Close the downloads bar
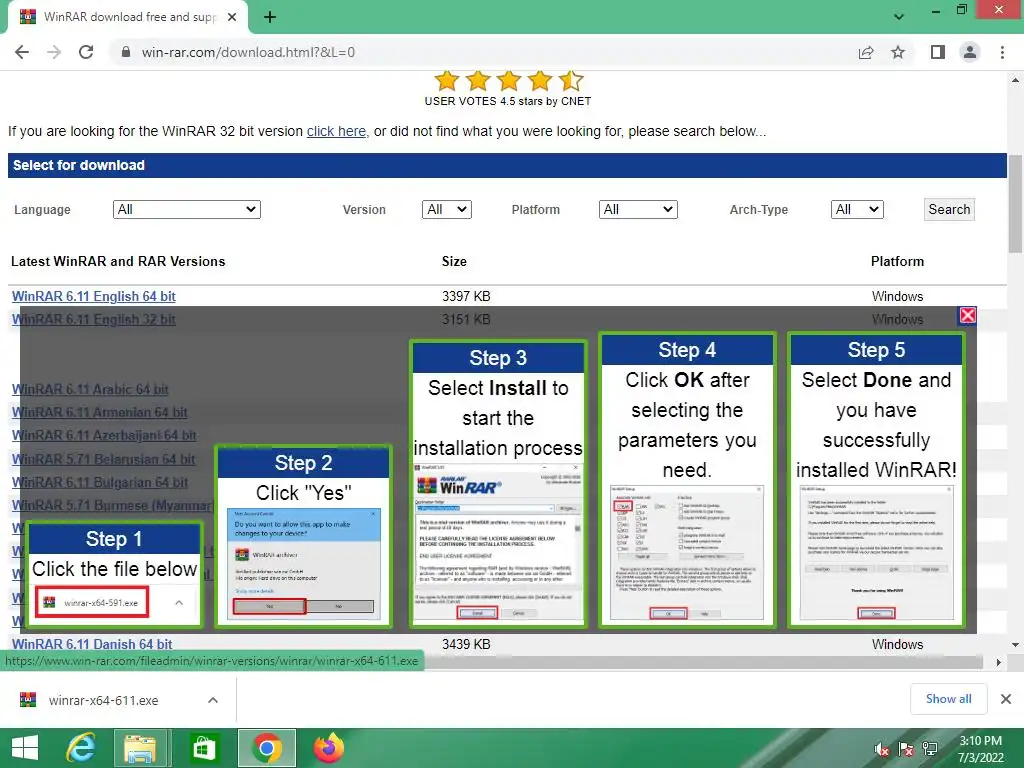1024x768 pixels. coord(1006,699)
